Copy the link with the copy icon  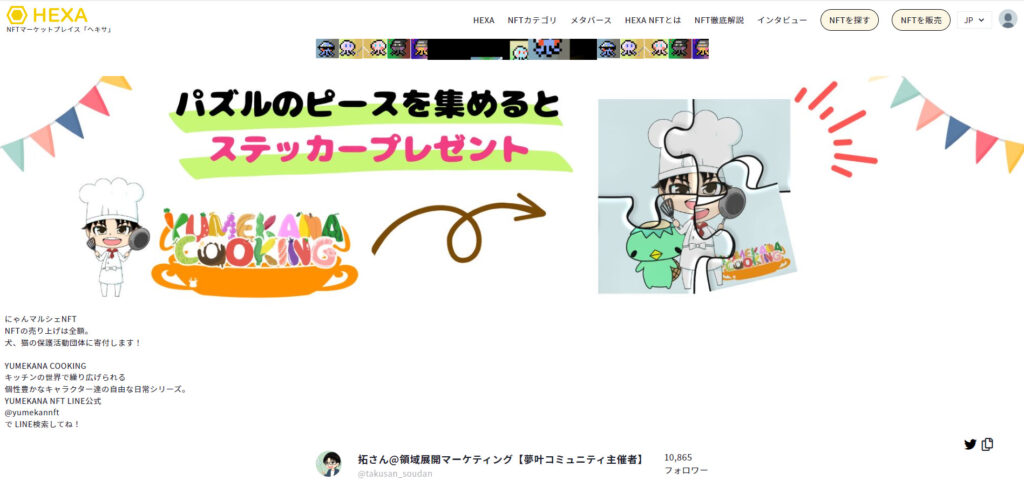pyautogui.click(x=987, y=444)
